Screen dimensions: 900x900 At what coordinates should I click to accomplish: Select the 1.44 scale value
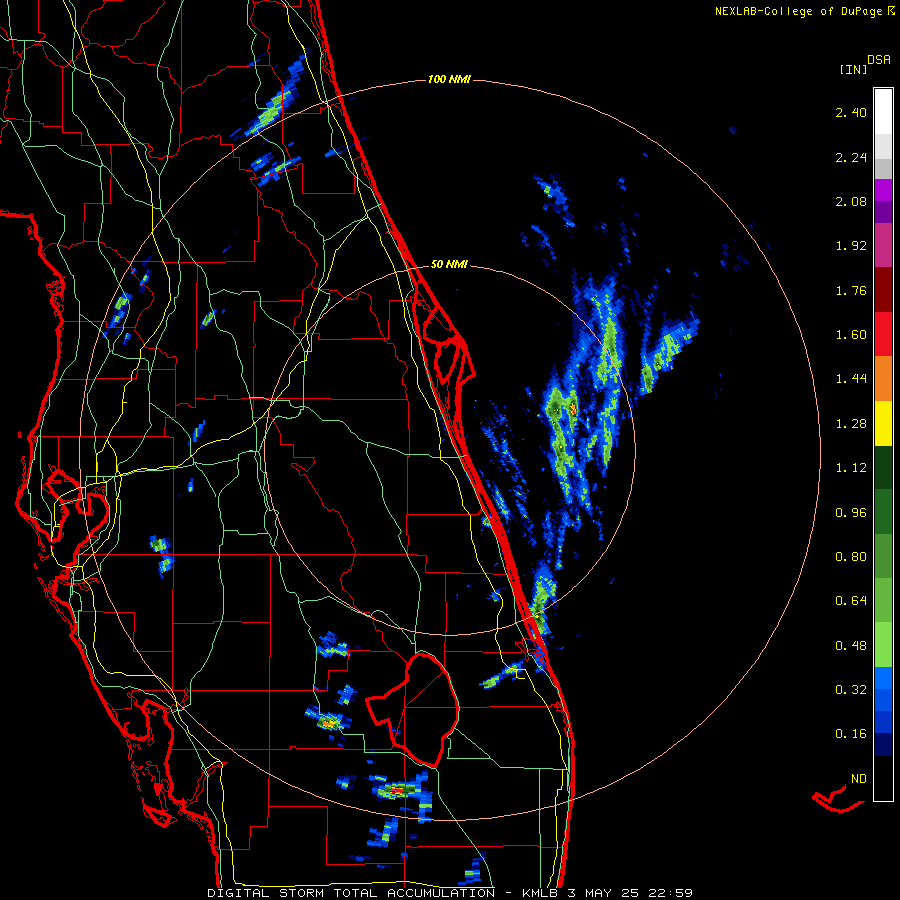pos(851,379)
